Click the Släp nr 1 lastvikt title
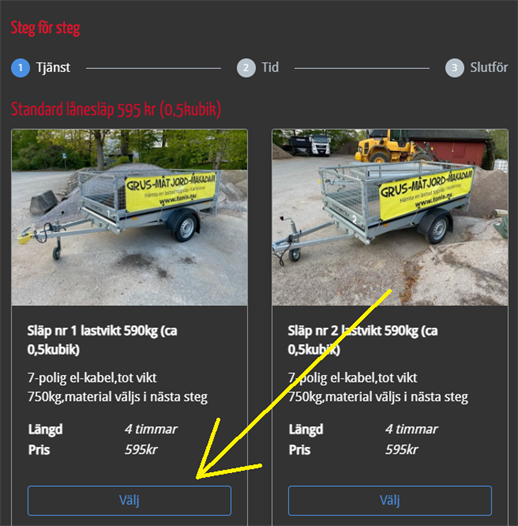518x526 pixels. point(102,340)
